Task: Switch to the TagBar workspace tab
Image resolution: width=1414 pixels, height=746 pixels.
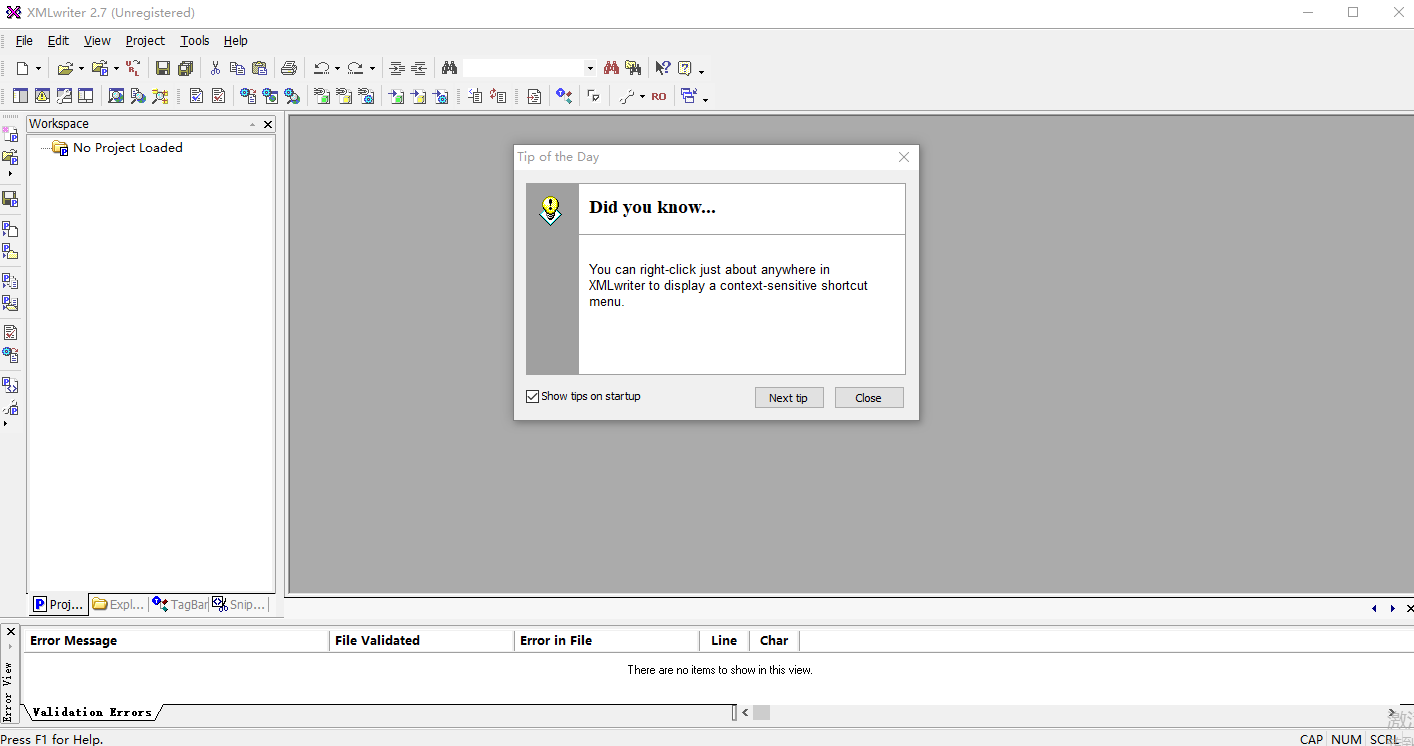Action: 180,605
